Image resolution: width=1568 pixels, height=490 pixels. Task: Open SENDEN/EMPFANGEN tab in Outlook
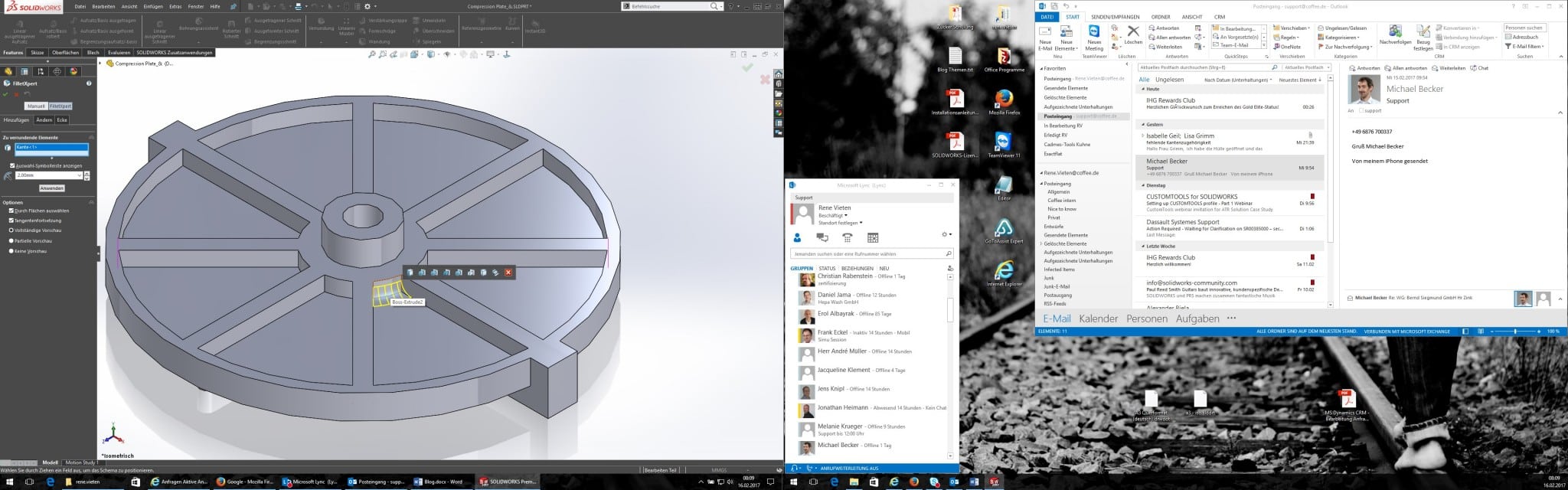tap(1115, 17)
